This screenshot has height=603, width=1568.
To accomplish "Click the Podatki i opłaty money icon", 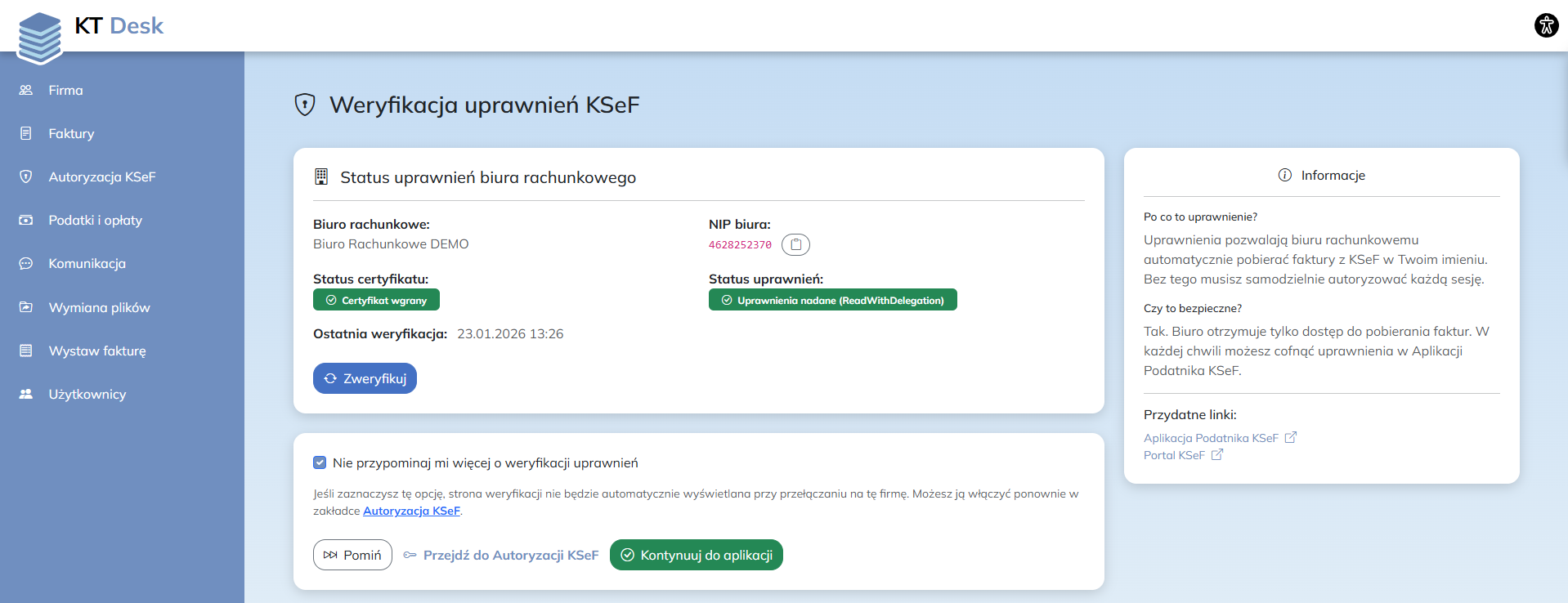I will click(26, 220).
